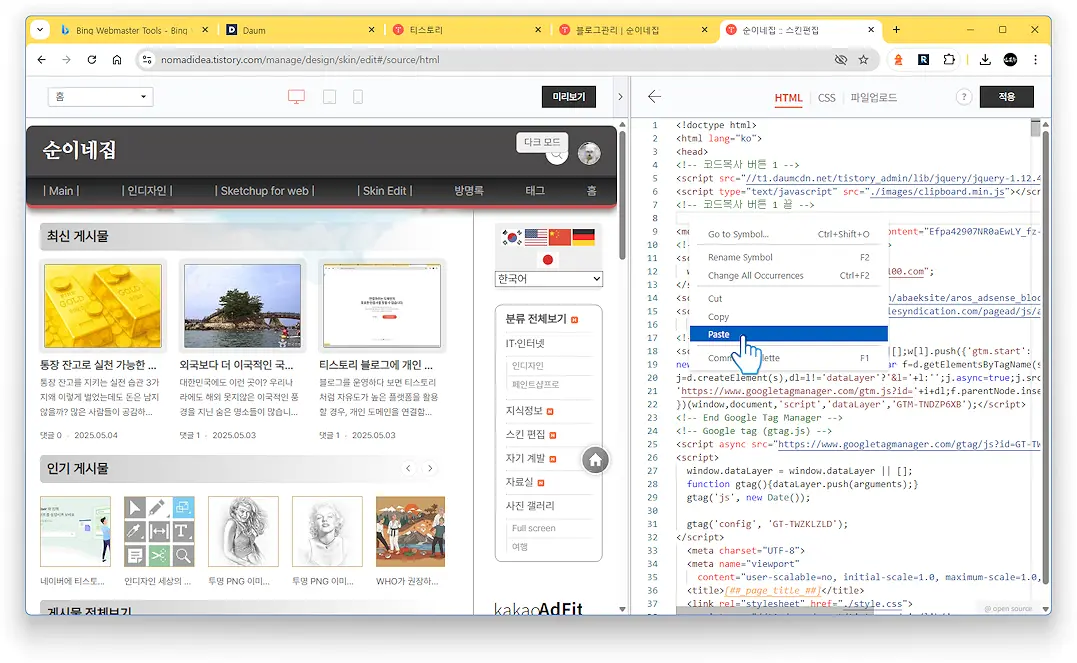Open 분류 전체보기 category link

coord(536,319)
